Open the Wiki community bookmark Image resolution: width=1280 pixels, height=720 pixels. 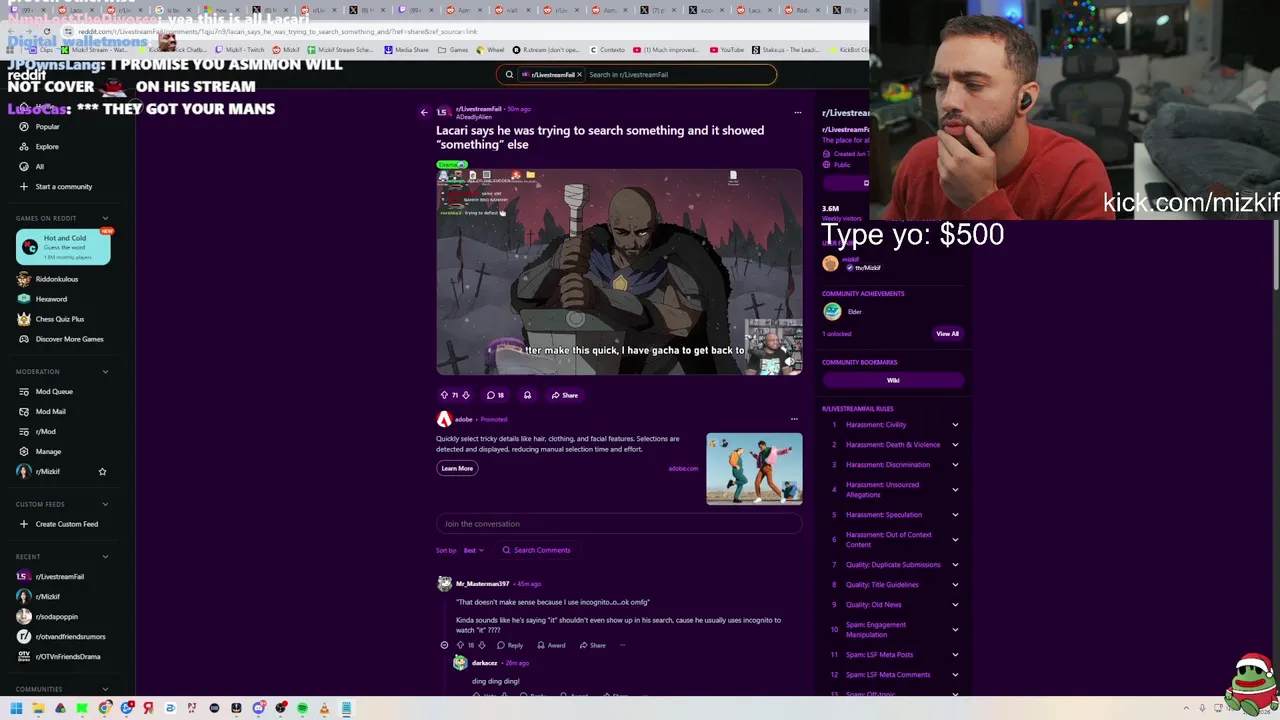click(x=893, y=380)
